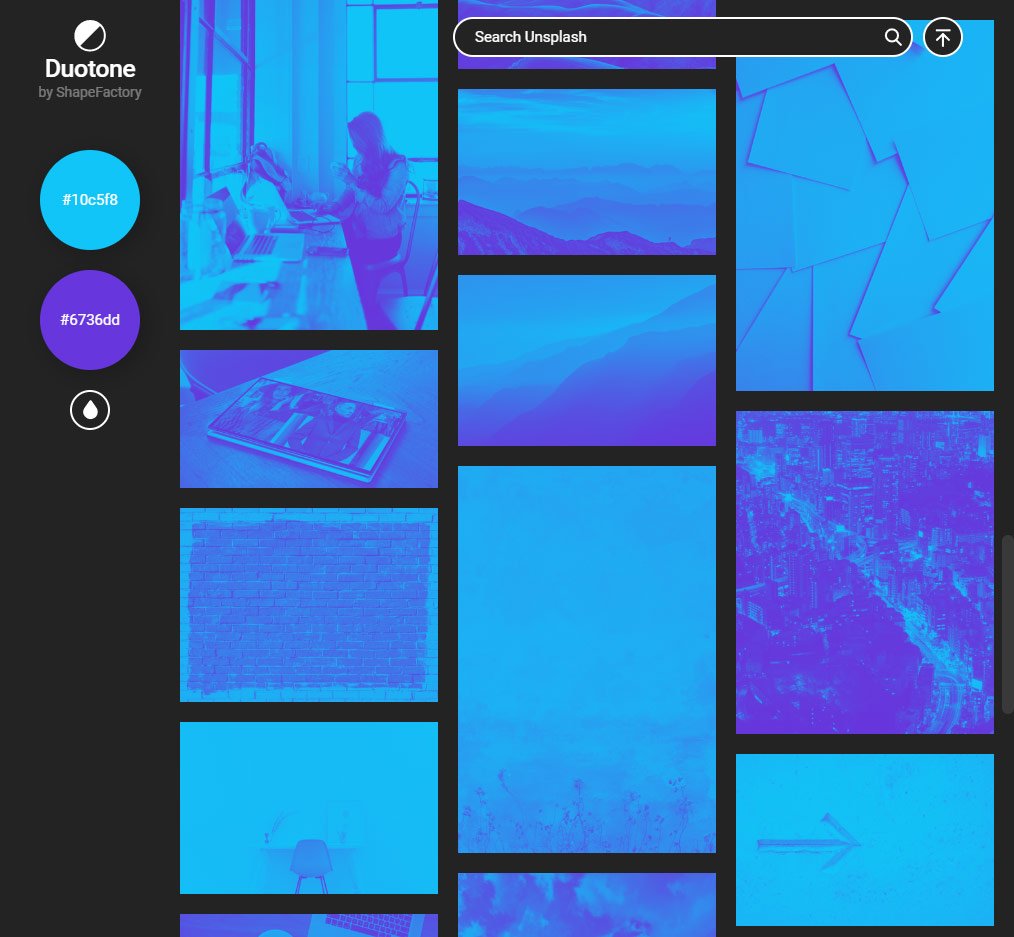
Task: Select the scattered paper sheets photo
Action: pyautogui.click(x=865, y=206)
